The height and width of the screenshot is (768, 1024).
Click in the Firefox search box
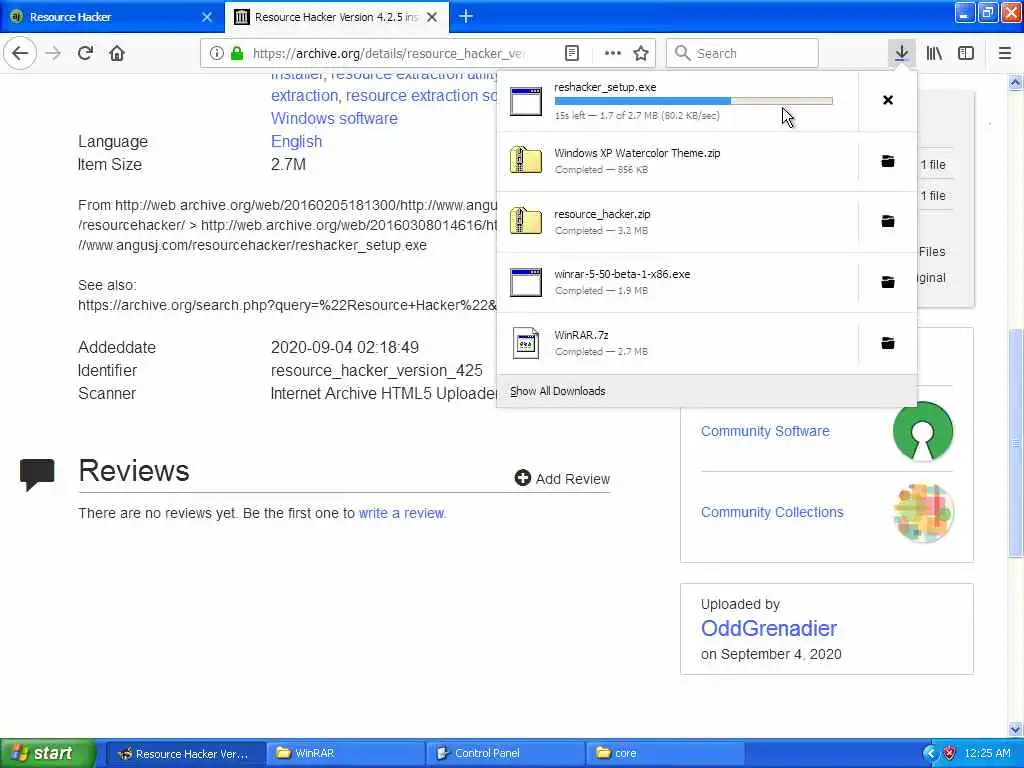click(743, 54)
